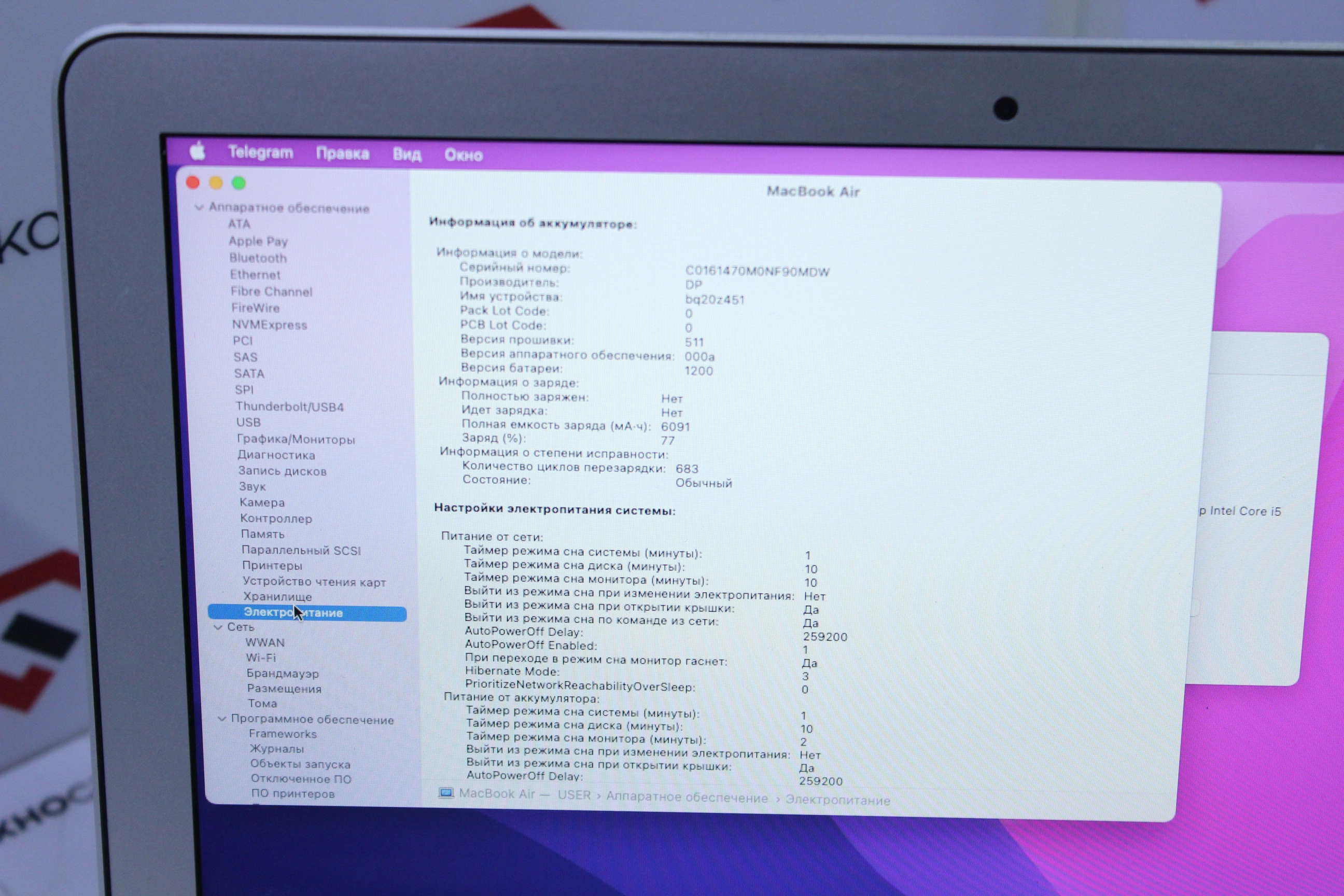The width and height of the screenshot is (1344, 896).
Task: Collapse the Программное обеспечение section
Action: (222, 719)
